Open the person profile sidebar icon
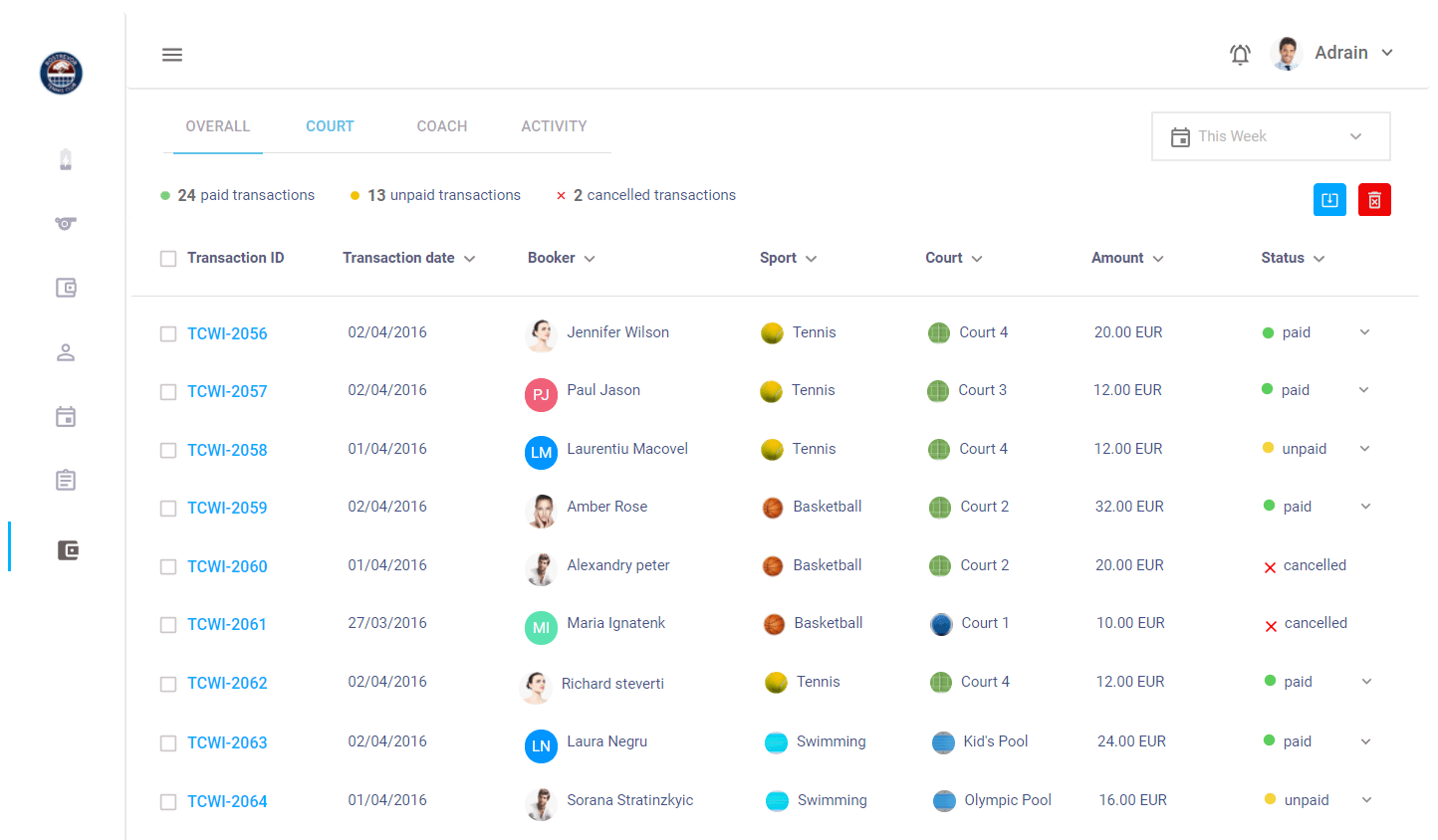This screenshot has height=840, width=1438. 66,352
